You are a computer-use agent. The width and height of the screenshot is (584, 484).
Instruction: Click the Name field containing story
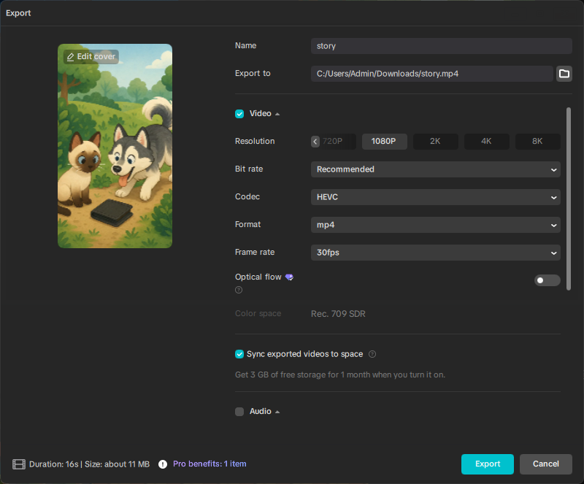pyautogui.click(x=441, y=46)
